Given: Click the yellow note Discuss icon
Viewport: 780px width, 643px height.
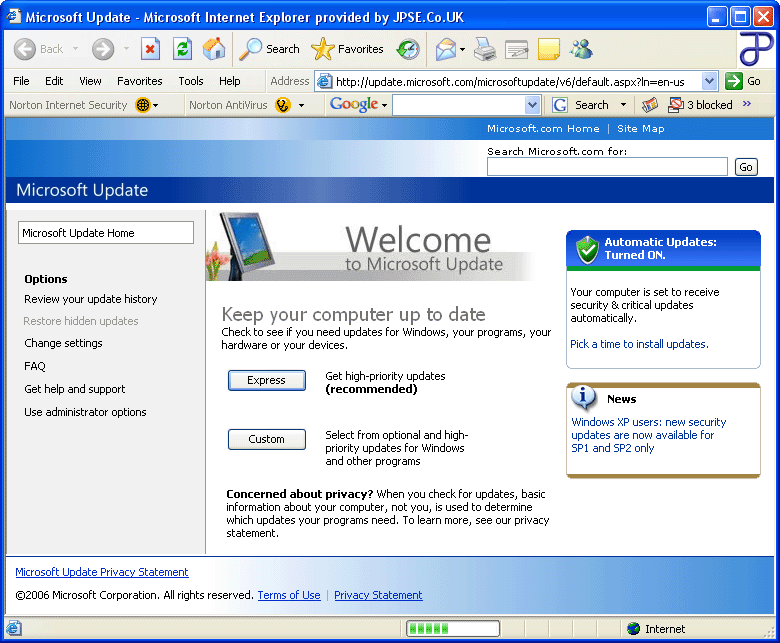Looking at the screenshot, I should pyautogui.click(x=549, y=49).
